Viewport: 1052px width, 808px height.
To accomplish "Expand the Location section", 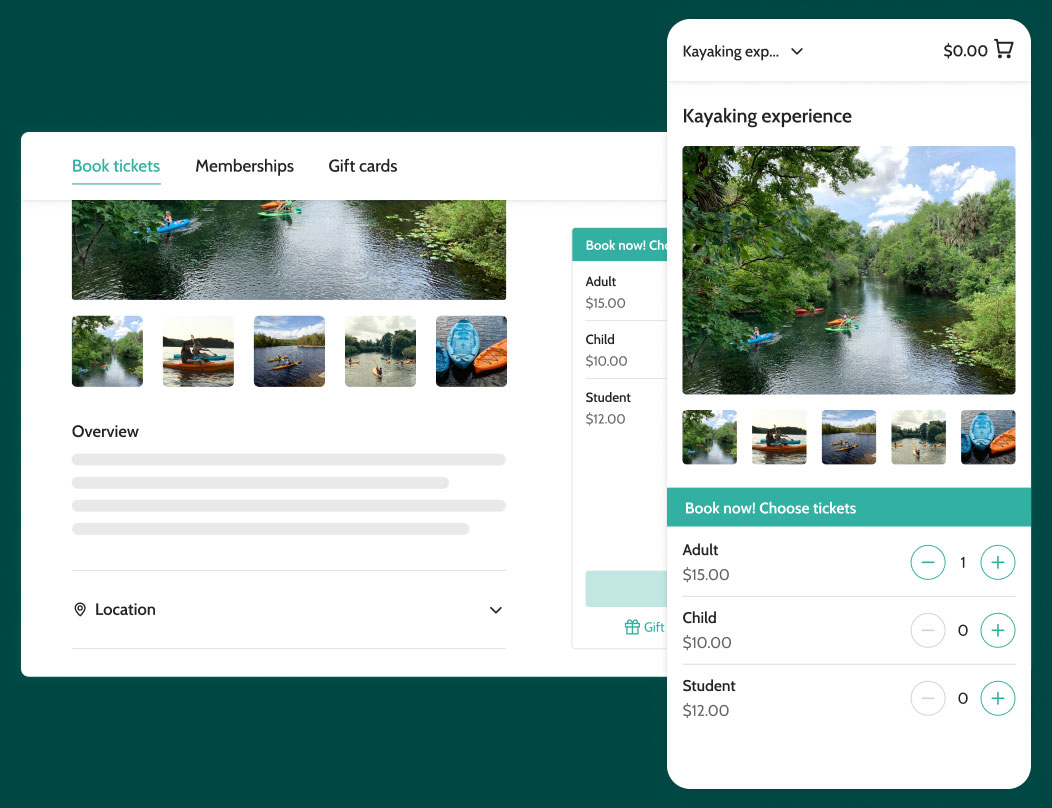I will (496, 609).
